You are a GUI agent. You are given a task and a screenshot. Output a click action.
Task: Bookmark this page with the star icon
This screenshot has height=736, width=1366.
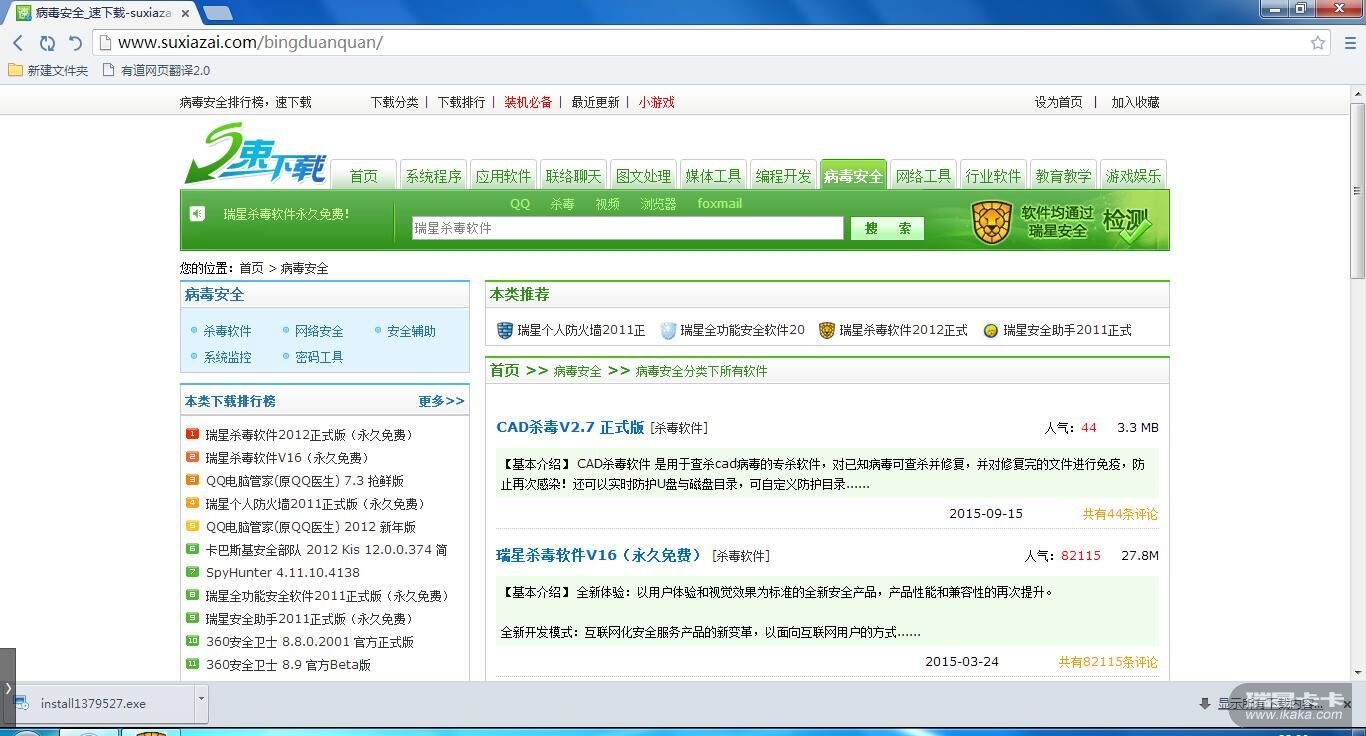pos(1318,43)
